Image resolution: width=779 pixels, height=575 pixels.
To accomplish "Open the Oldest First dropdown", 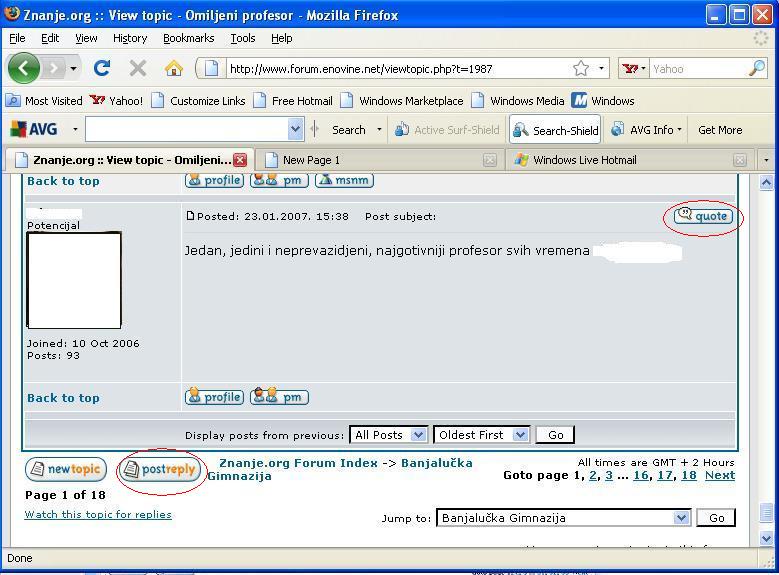I will [x=481, y=435].
